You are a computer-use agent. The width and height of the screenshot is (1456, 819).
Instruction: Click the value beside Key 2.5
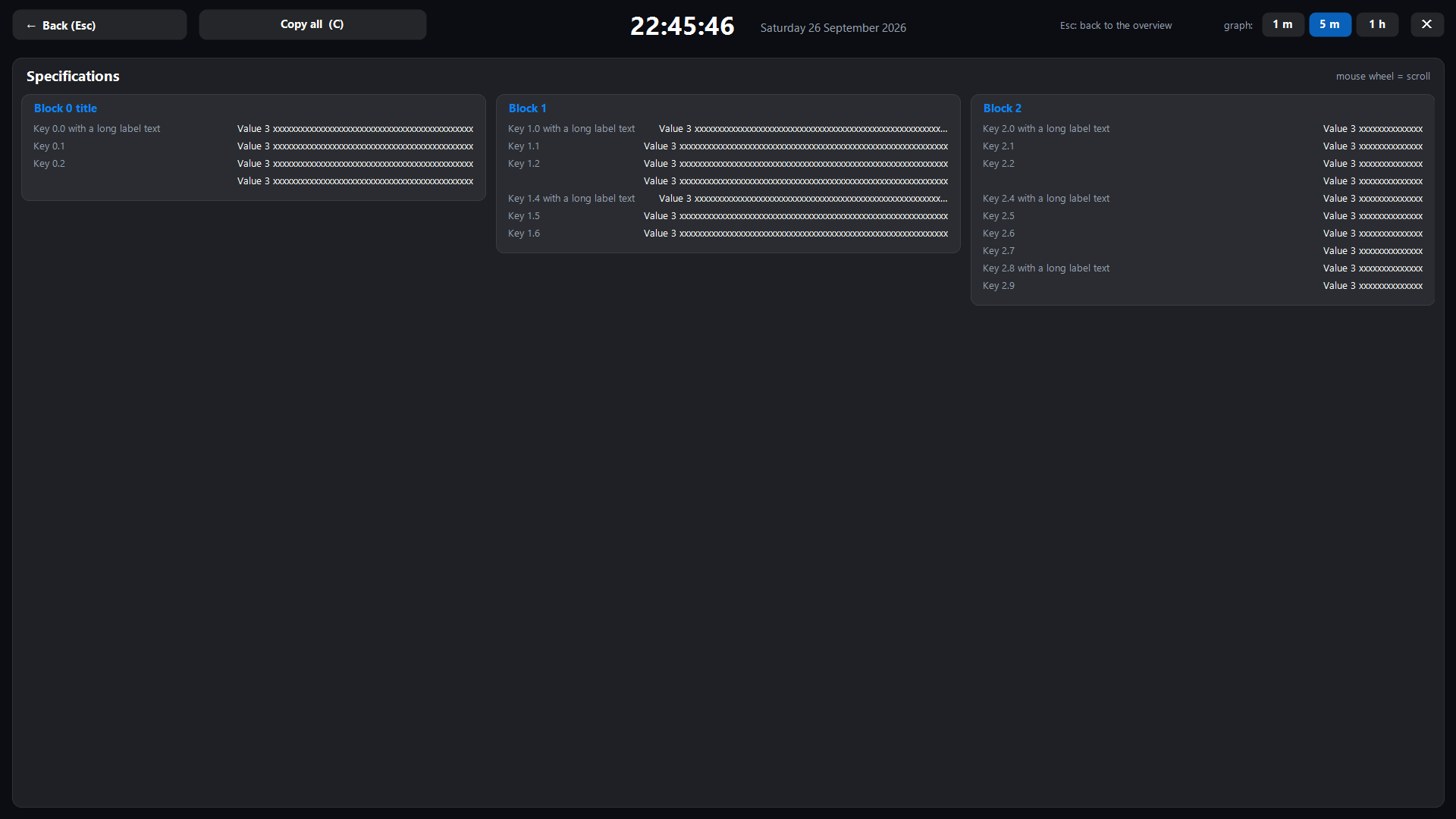[x=1373, y=216]
